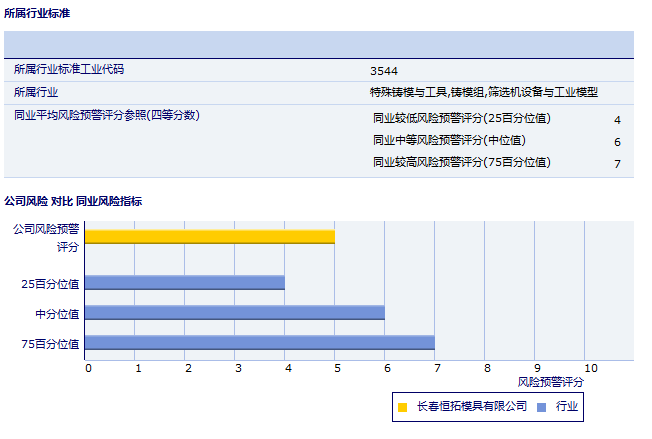Click the 特殊铸模与工具 industry description text
Image resolution: width=652 pixels, height=439 pixels.
[x=483, y=92]
